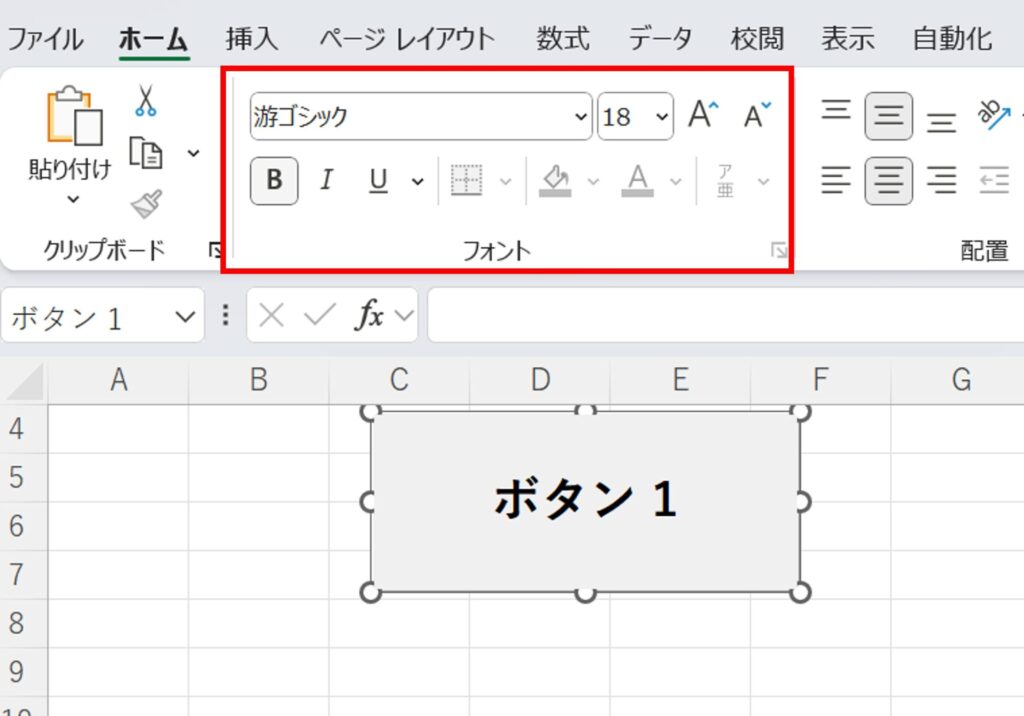Open fill color dropdown arrow
The height and width of the screenshot is (716, 1024).
point(593,182)
